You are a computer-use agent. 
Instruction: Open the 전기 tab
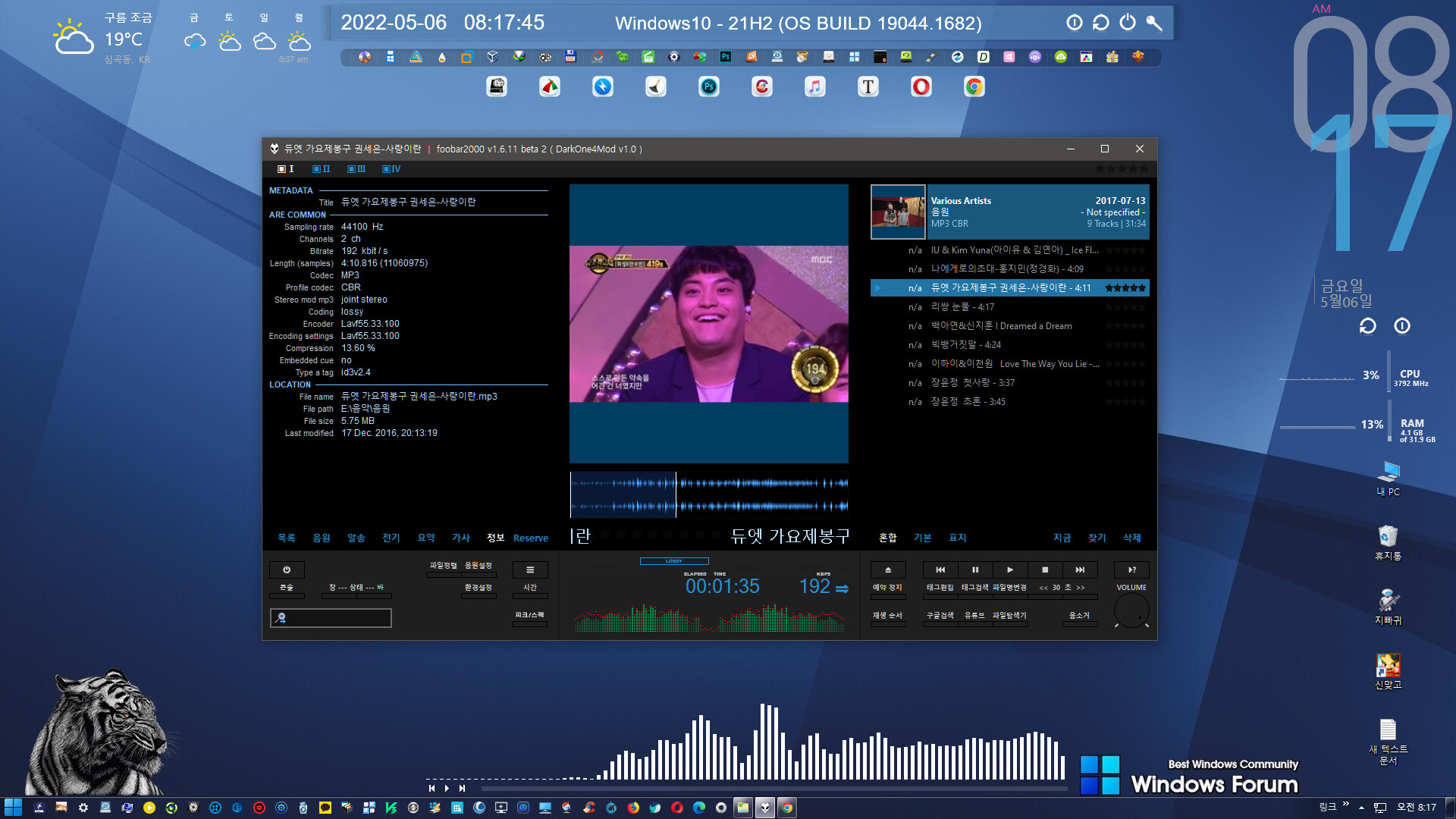coord(391,538)
